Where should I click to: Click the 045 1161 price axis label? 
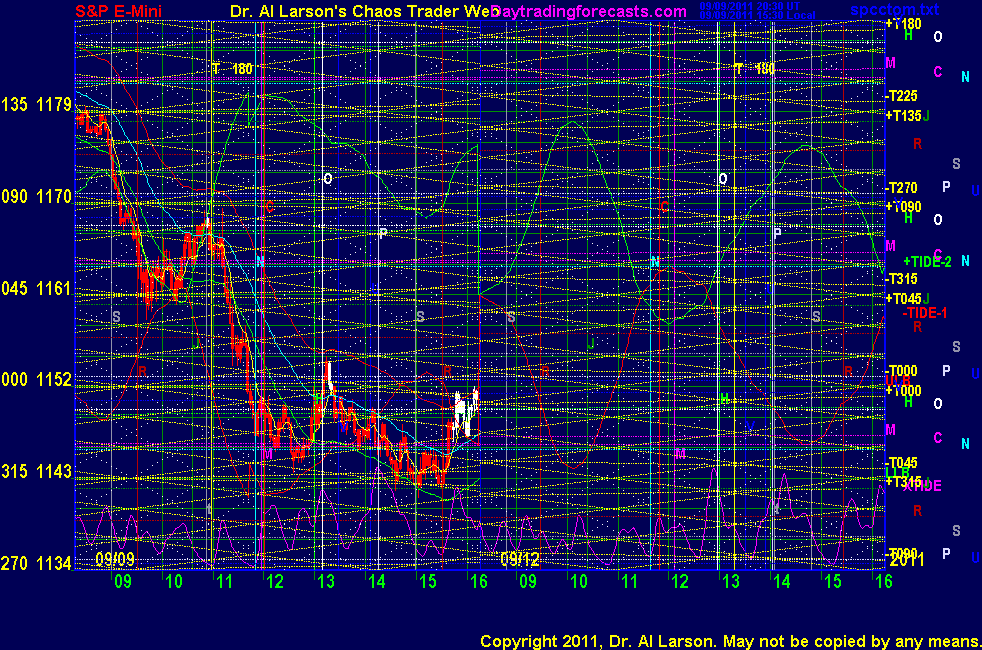click(37, 289)
